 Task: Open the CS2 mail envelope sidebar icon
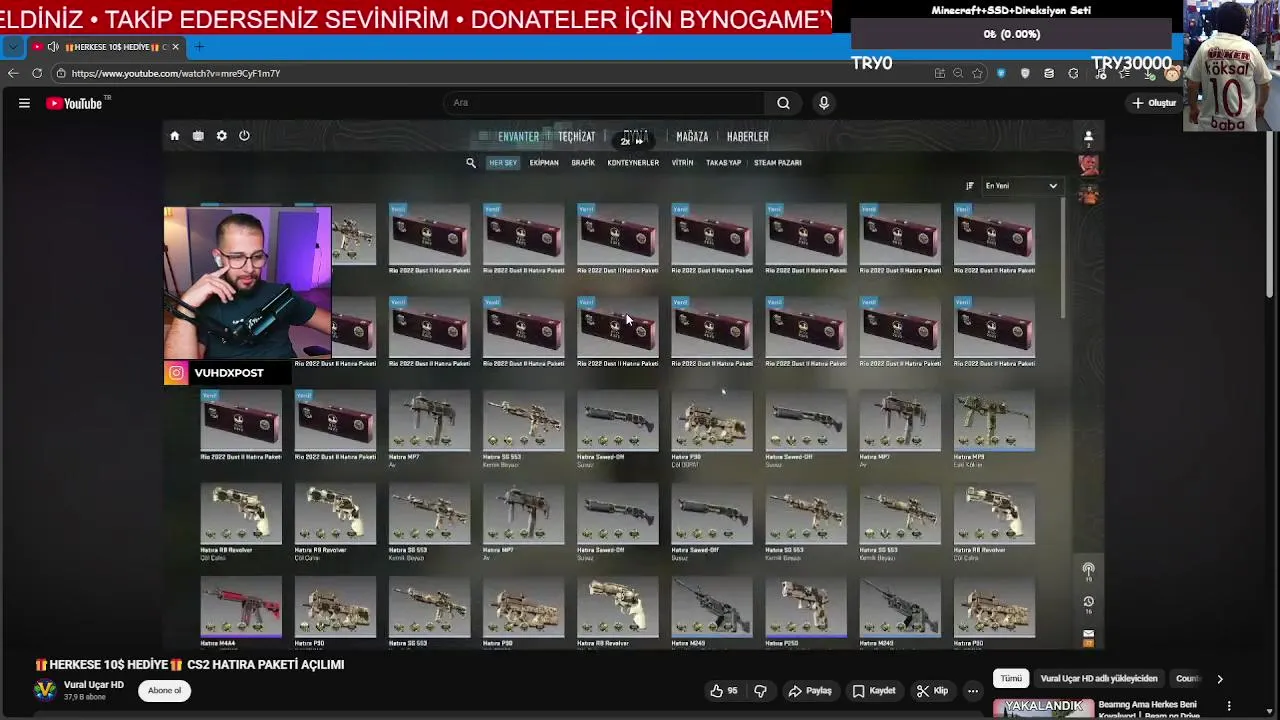(1088, 634)
